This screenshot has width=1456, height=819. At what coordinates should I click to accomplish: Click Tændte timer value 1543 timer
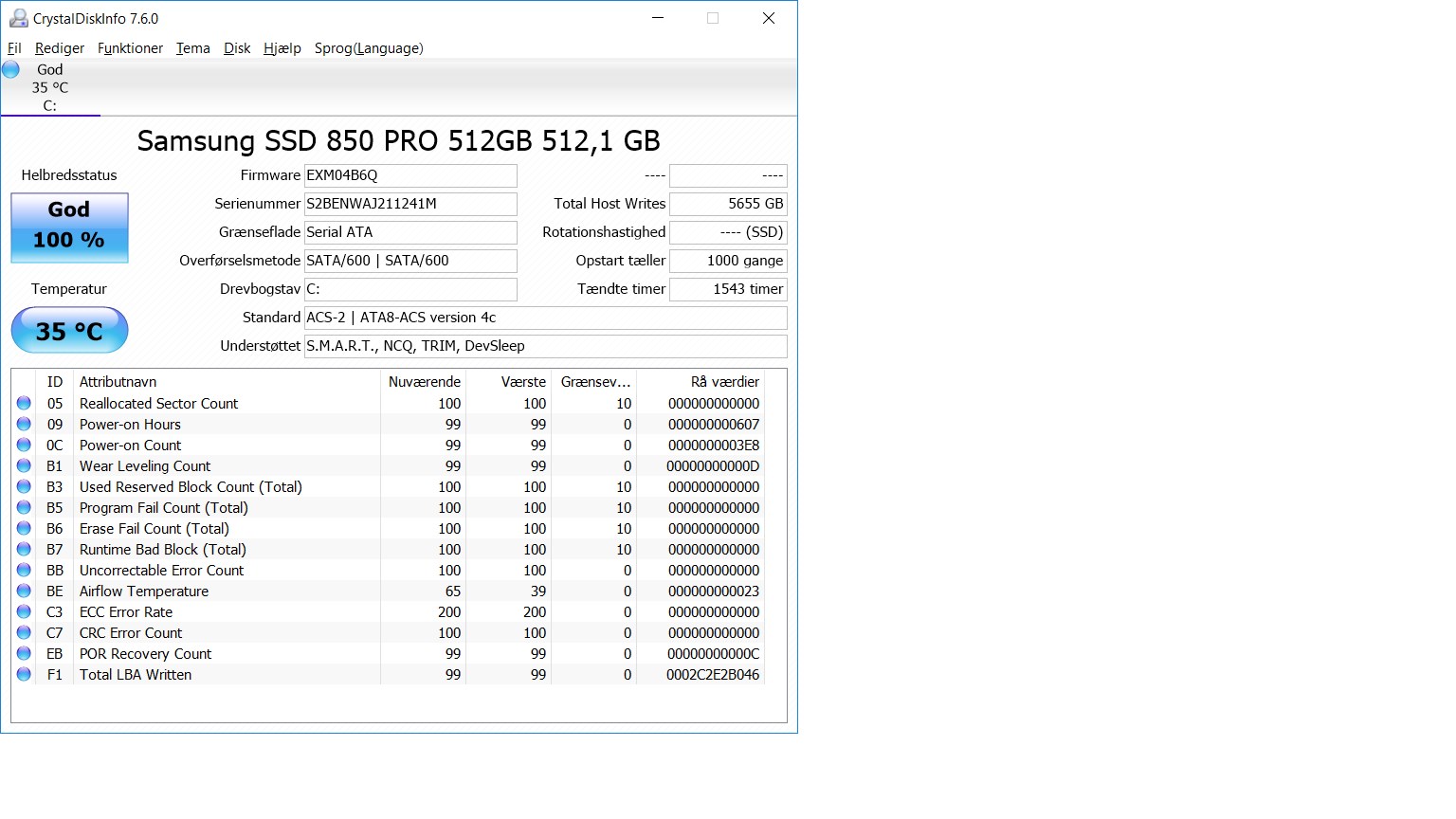728,289
